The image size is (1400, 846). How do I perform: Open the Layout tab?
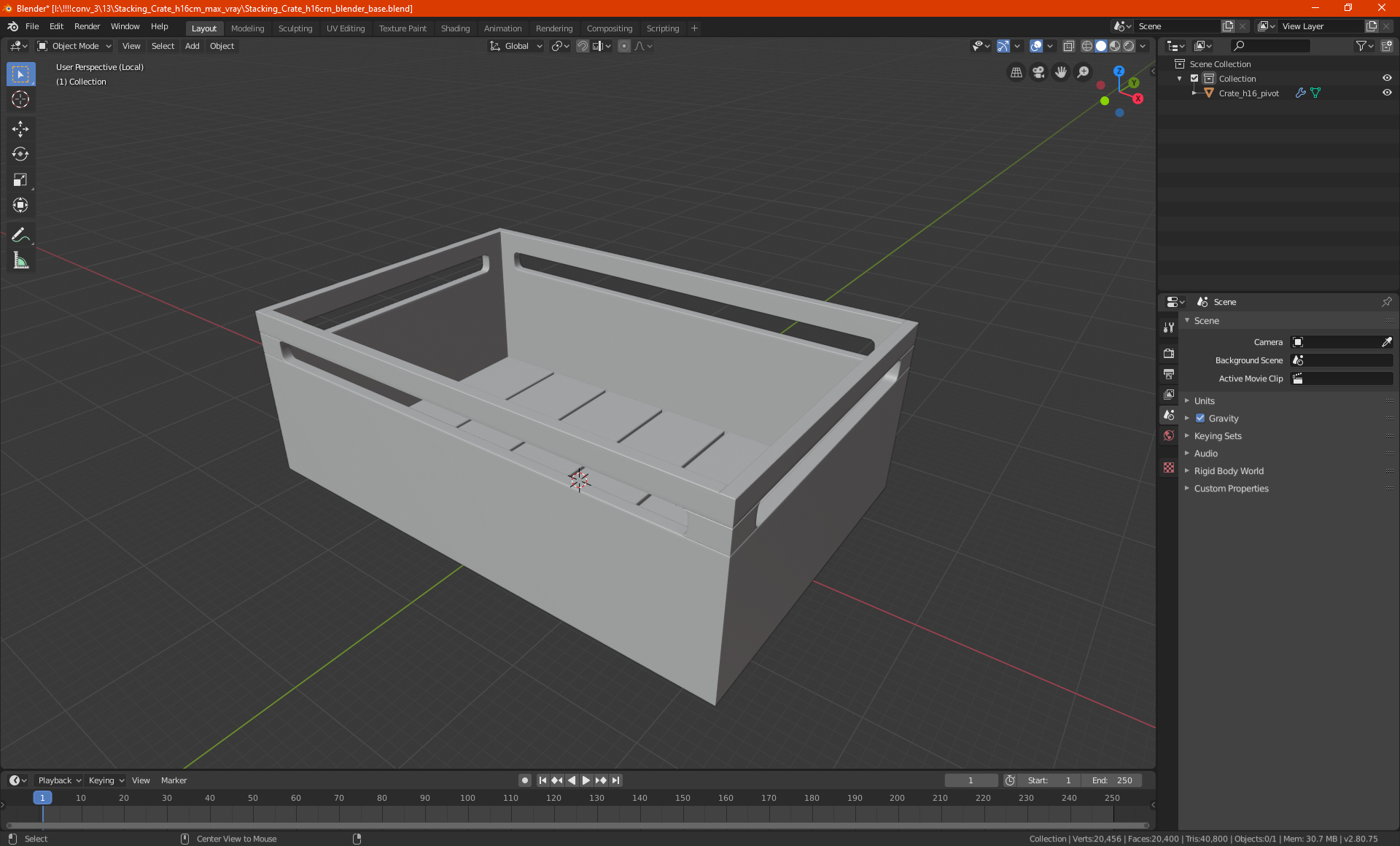pos(204,27)
